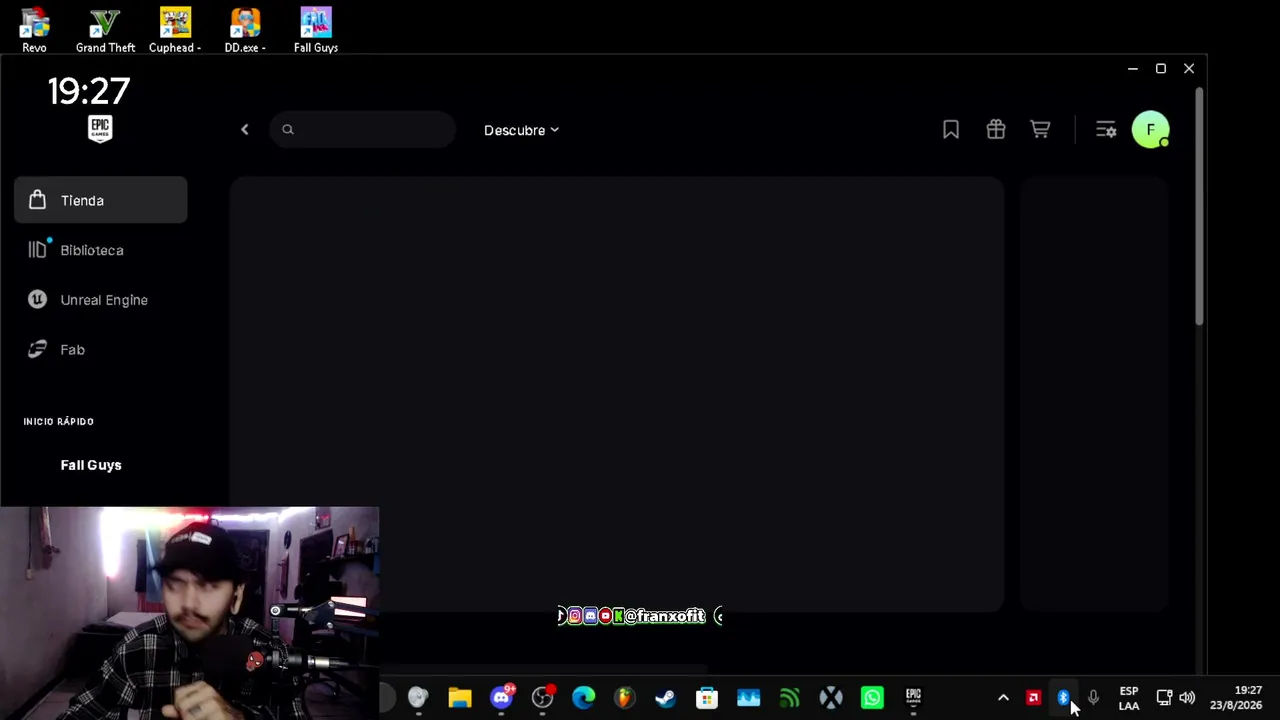The width and height of the screenshot is (1280, 720).
Task: Click Epic Games Launcher taskbar icon
Action: [x=913, y=697]
